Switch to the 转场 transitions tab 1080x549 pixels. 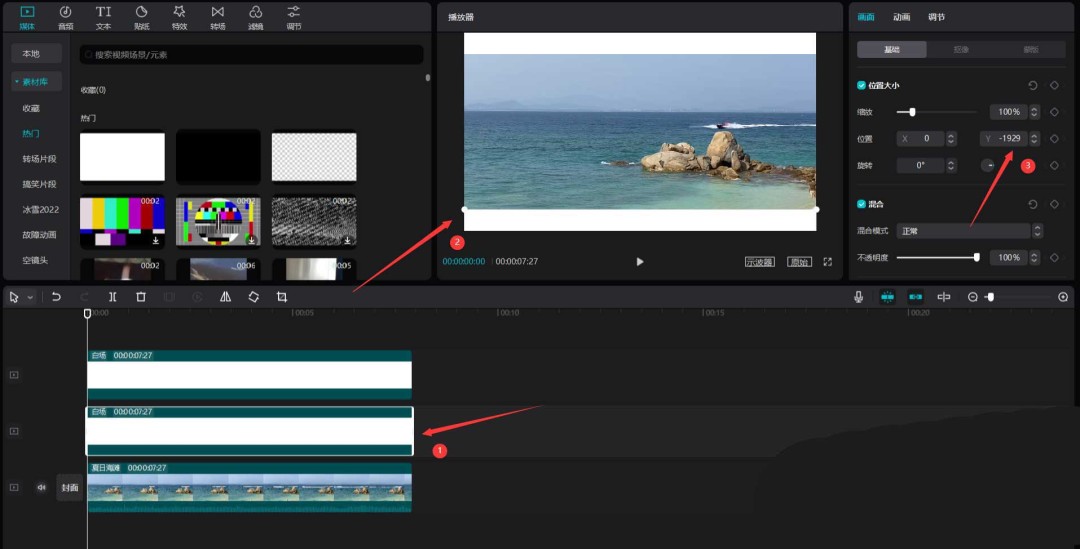tap(217, 16)
